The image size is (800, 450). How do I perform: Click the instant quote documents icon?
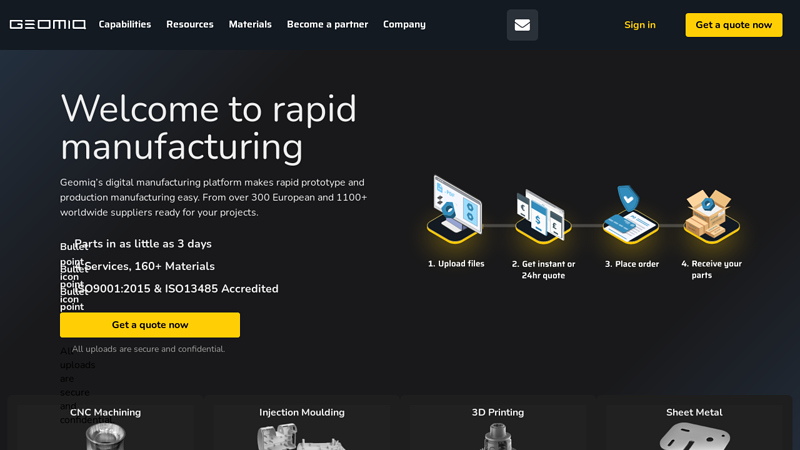[x=543, y=215]
